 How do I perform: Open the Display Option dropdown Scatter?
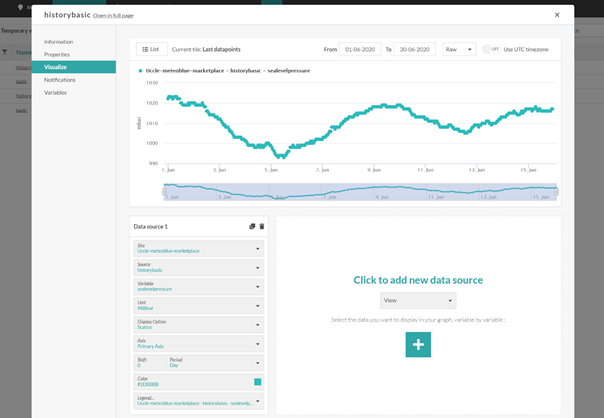click(199, 325)
